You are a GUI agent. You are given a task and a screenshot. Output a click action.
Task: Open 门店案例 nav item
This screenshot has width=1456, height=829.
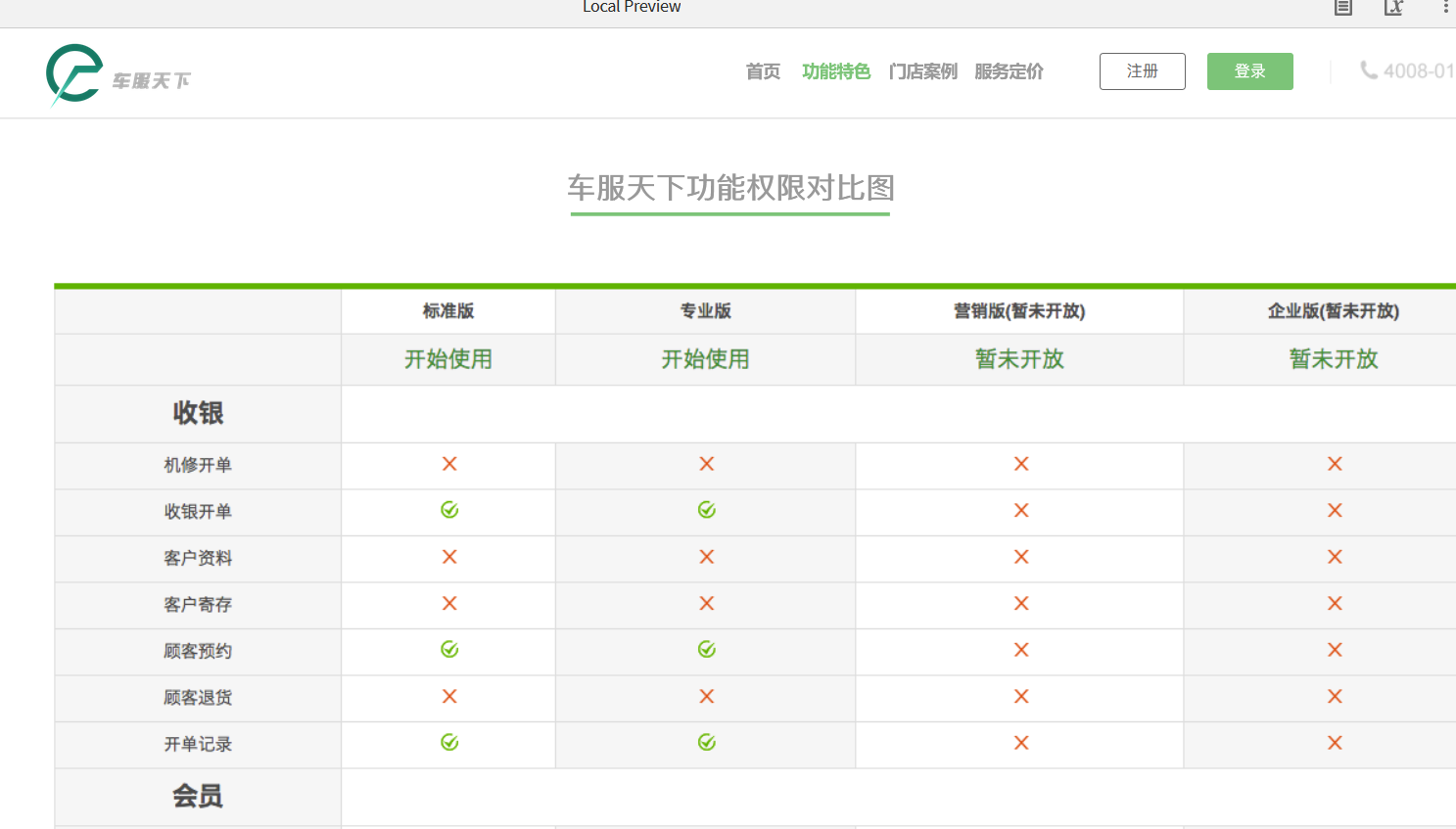922,71
